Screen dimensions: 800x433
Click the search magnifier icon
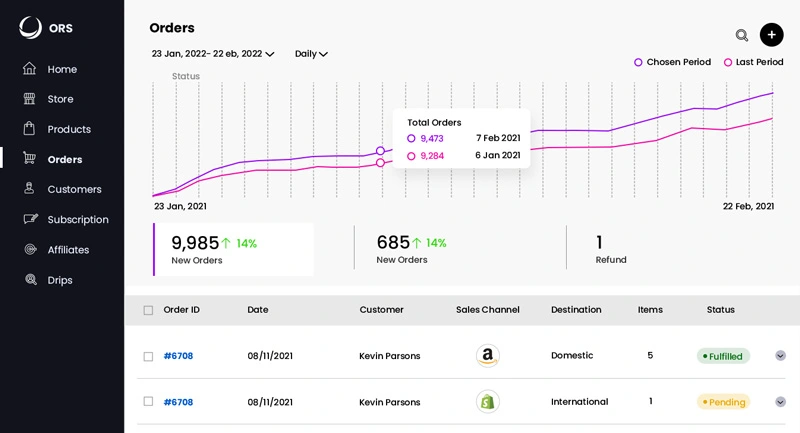pyautogui.click(x=741, y=35)
